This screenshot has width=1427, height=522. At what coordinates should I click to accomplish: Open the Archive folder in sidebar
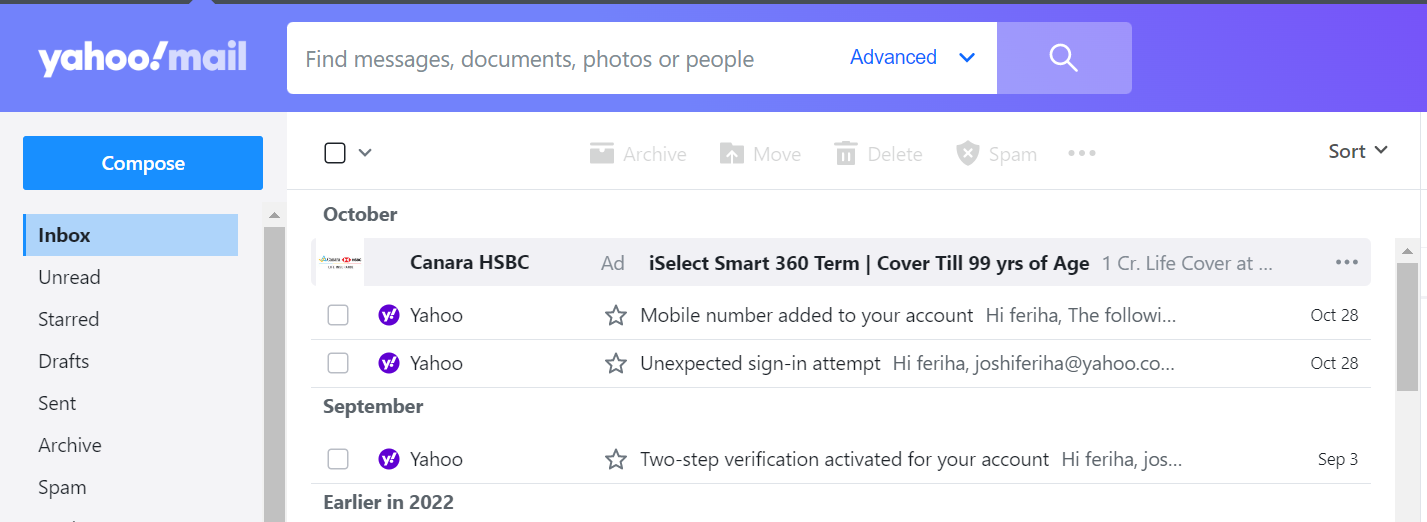[x=131, y=445]
